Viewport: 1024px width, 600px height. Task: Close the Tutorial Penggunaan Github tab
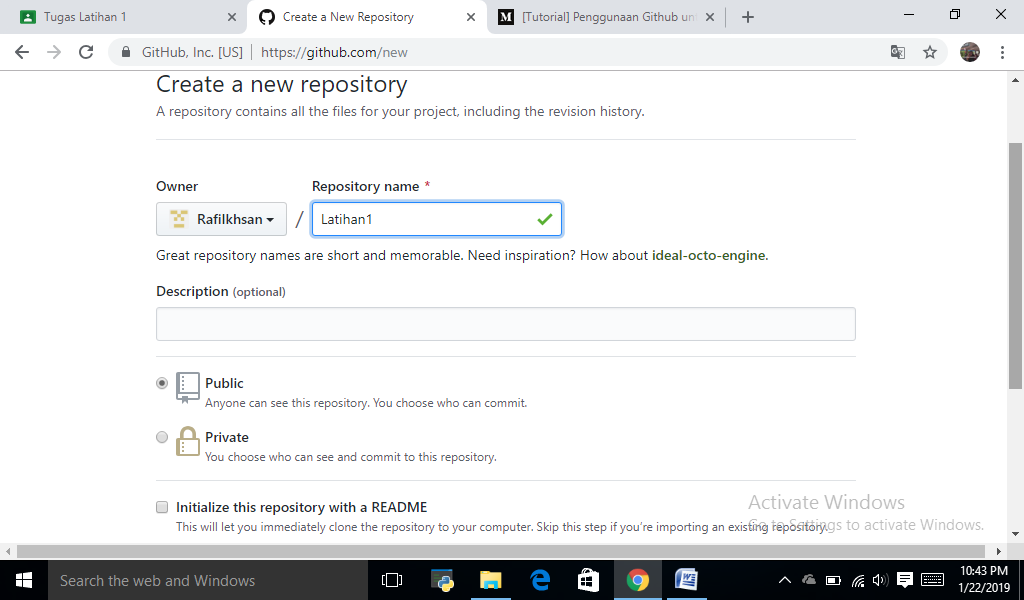point(710,17)
